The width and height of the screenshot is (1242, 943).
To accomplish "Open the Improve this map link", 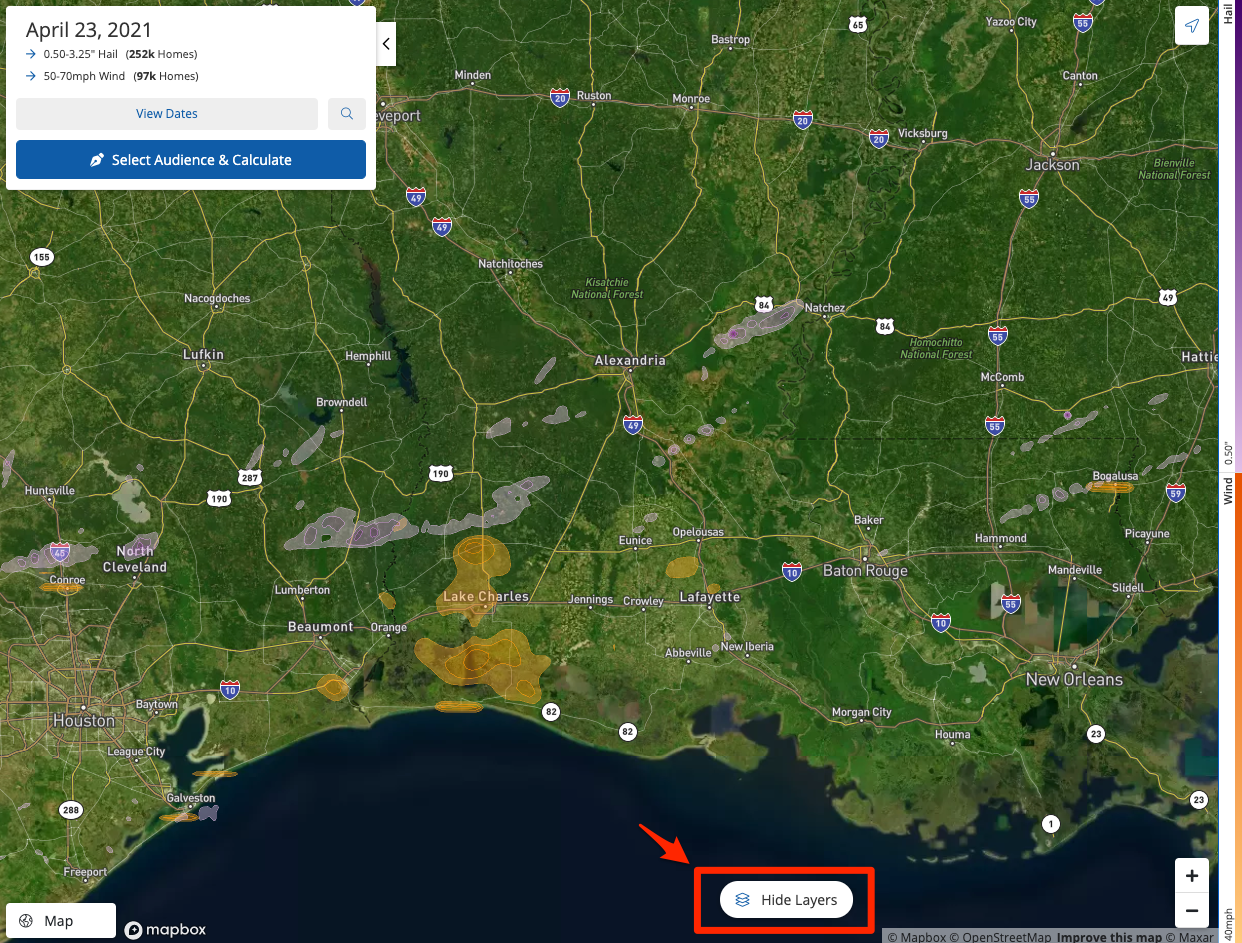I will tap(1109, 937).
